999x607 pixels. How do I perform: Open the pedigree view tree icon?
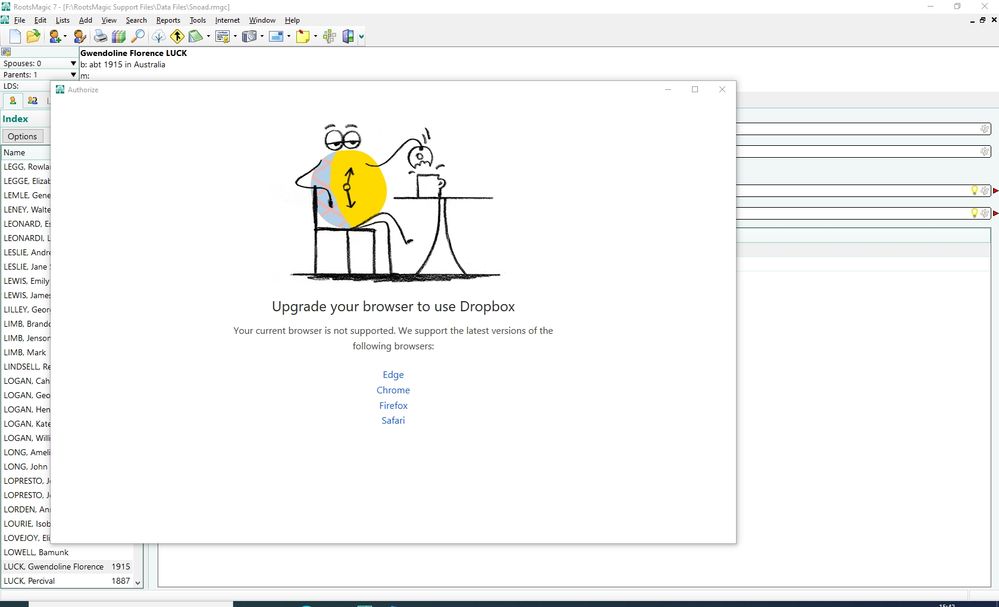(160, 36)
